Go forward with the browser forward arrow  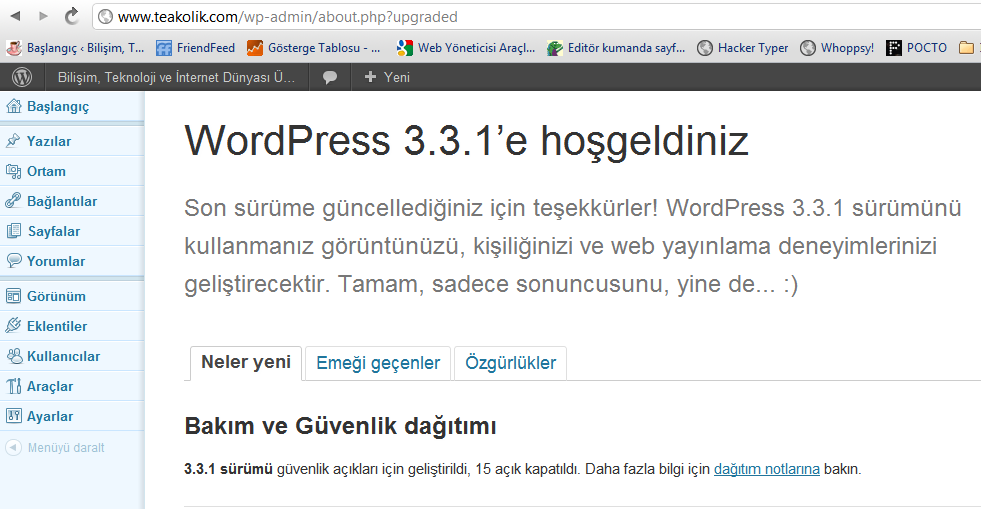coord(43,16)
